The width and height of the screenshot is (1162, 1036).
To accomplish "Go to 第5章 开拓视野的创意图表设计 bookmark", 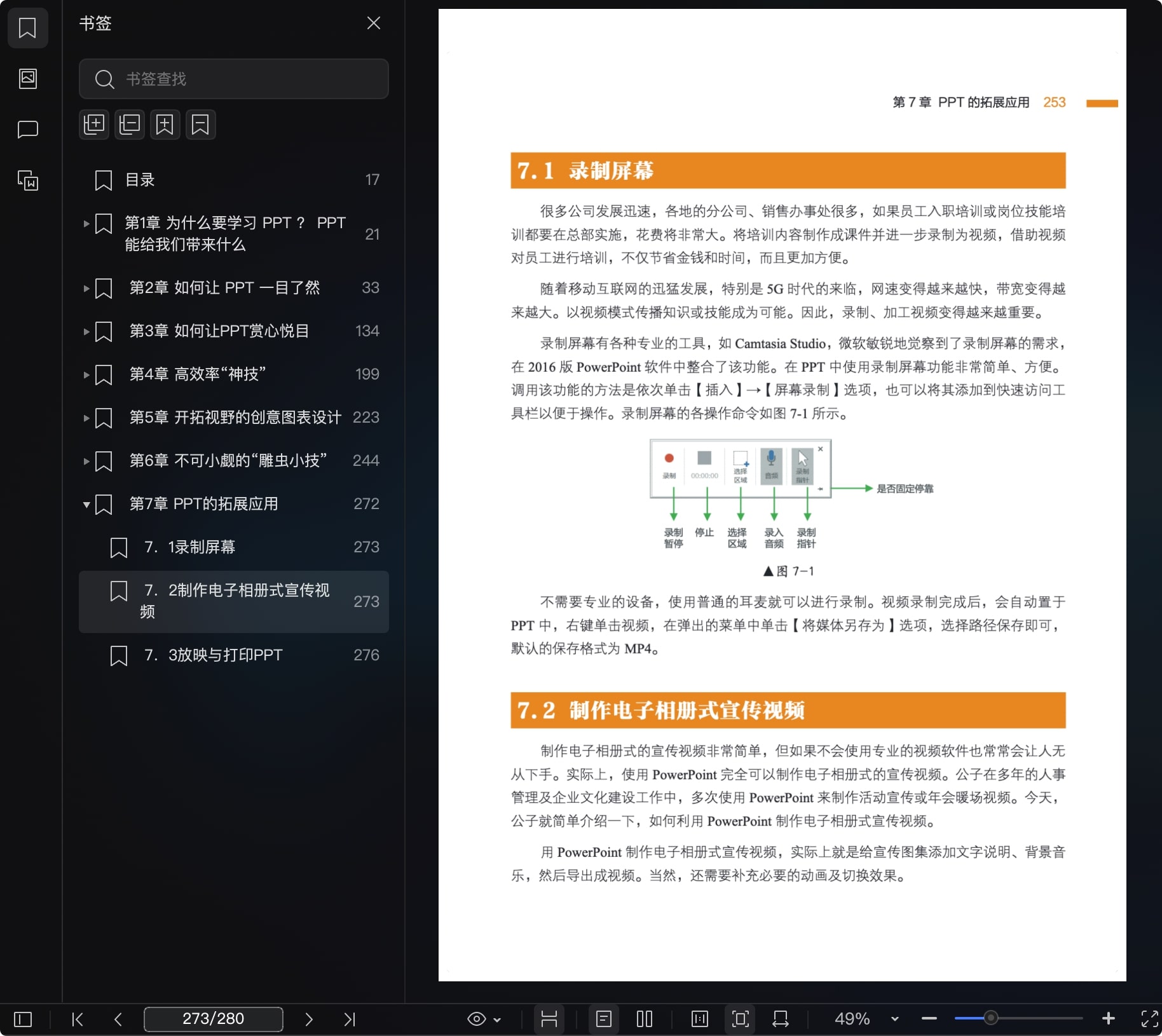I will click(x=235, y=418).
